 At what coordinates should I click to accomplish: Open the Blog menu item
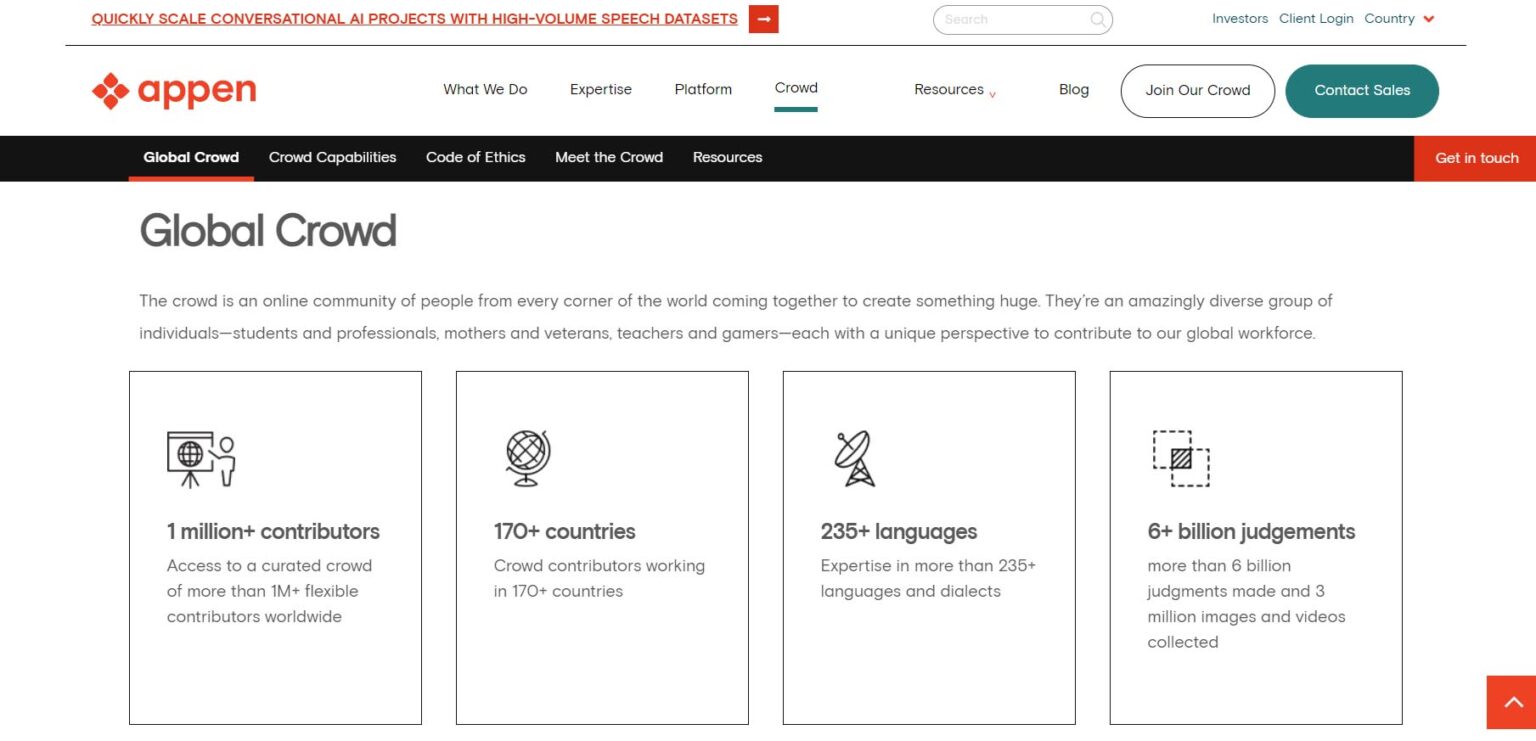[1073, 89]
